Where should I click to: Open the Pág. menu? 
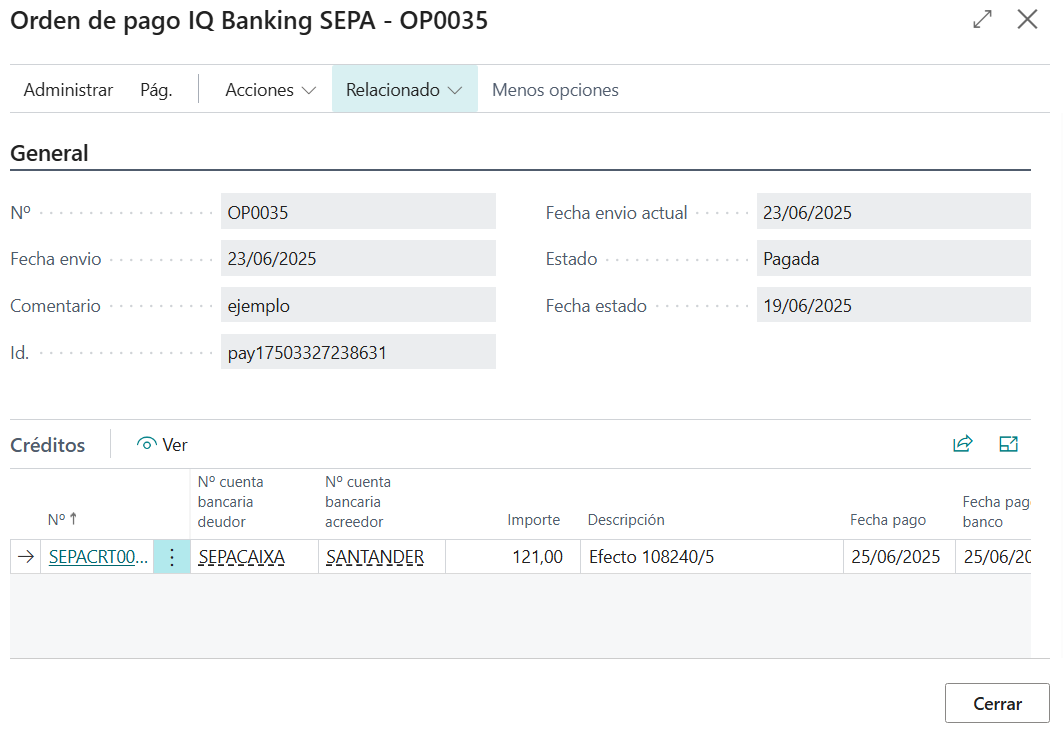156,90
